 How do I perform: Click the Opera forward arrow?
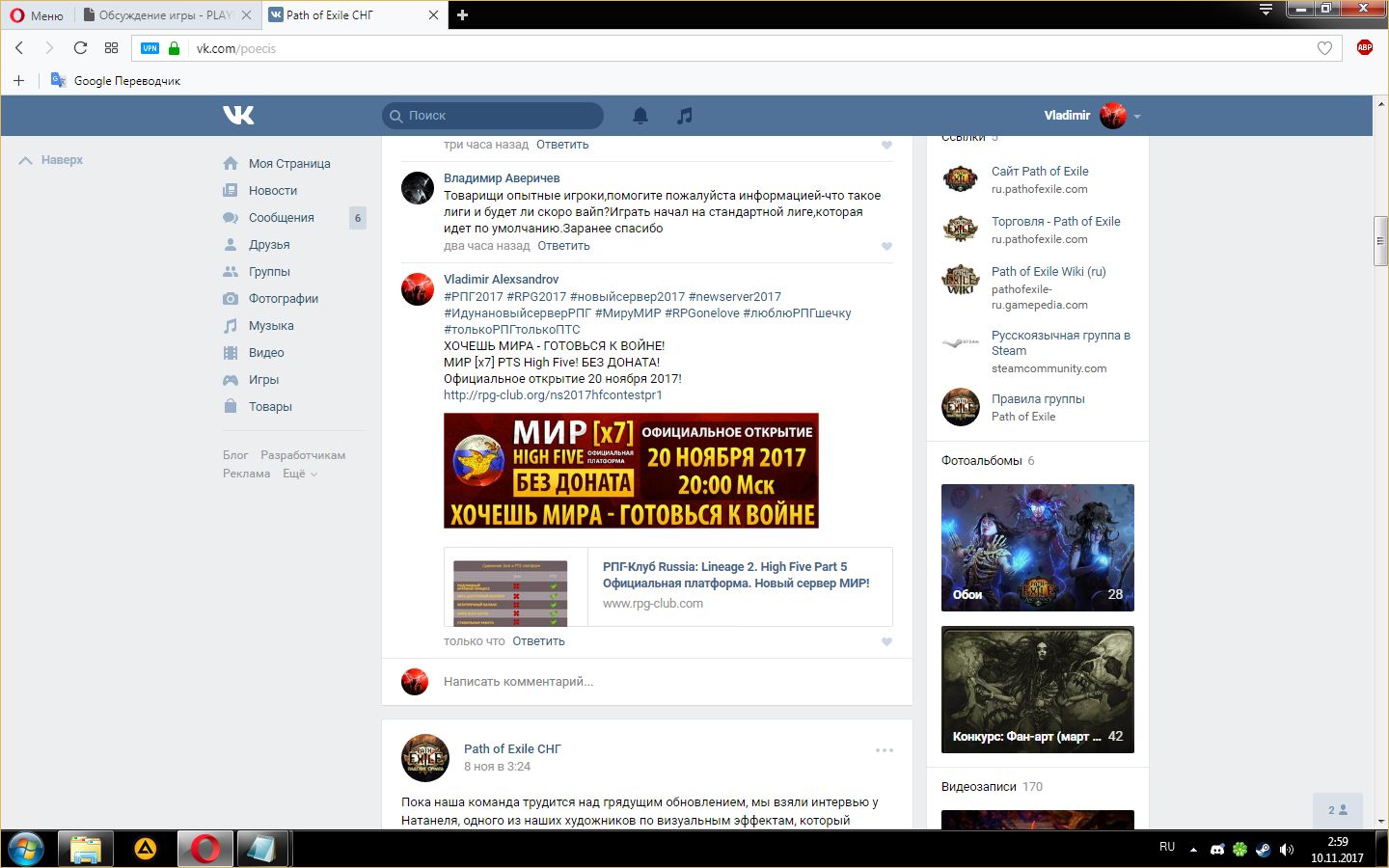pos(49,47)
